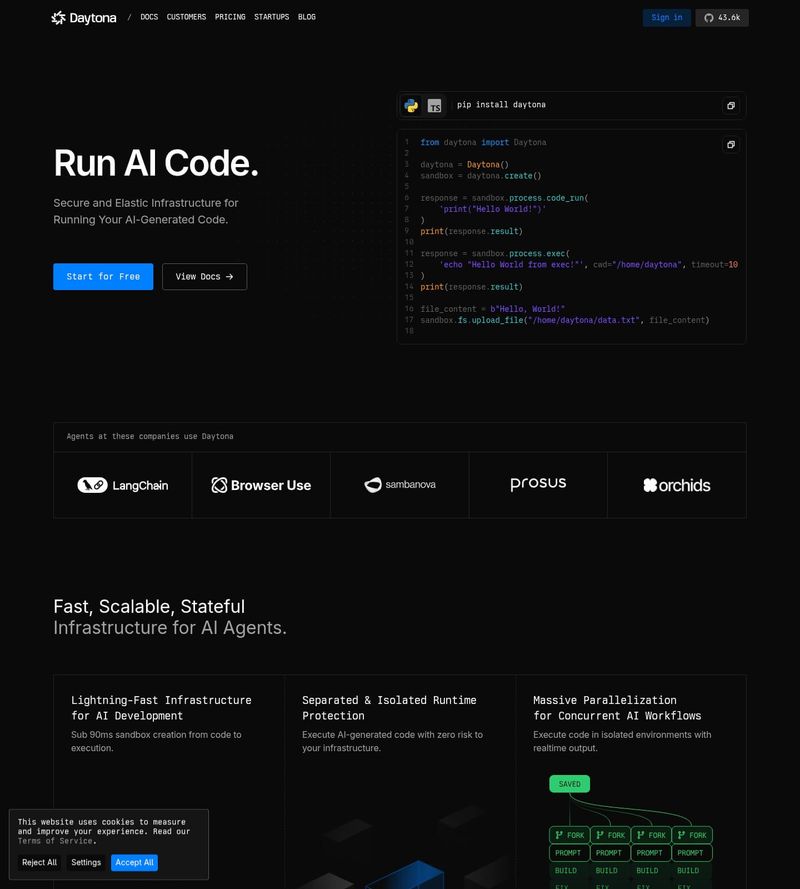Select the Sambanova logo
This screenshot has width=800, height=889.
[x=400, y=485]
